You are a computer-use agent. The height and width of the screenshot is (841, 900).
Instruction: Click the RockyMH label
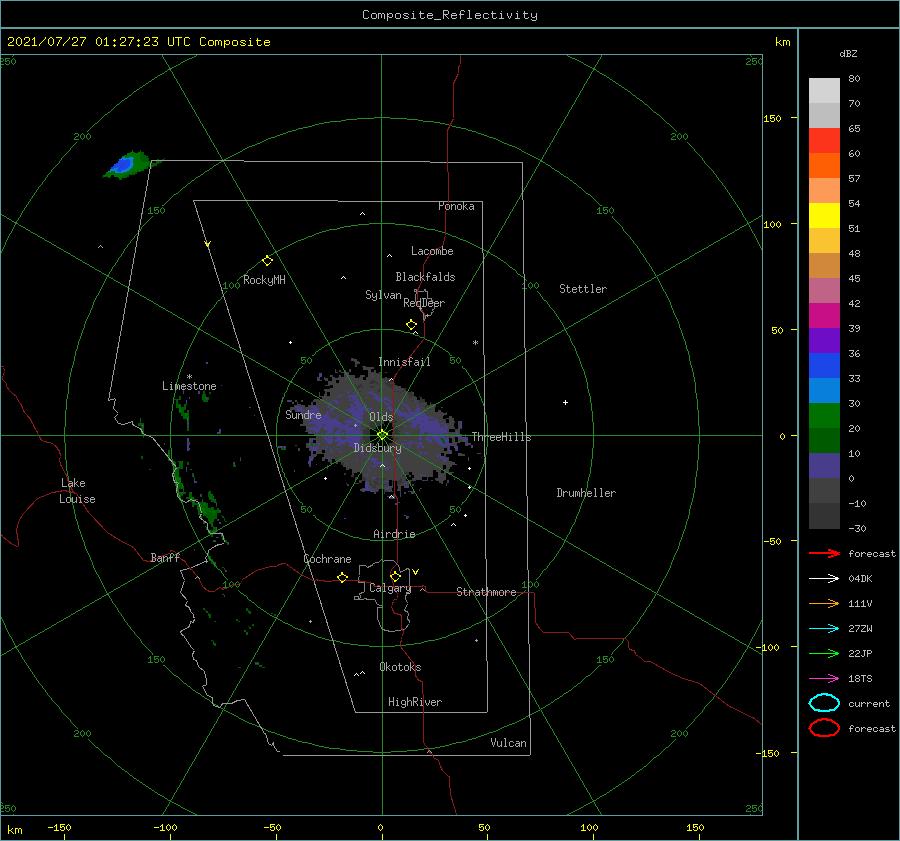click(264, 280)
